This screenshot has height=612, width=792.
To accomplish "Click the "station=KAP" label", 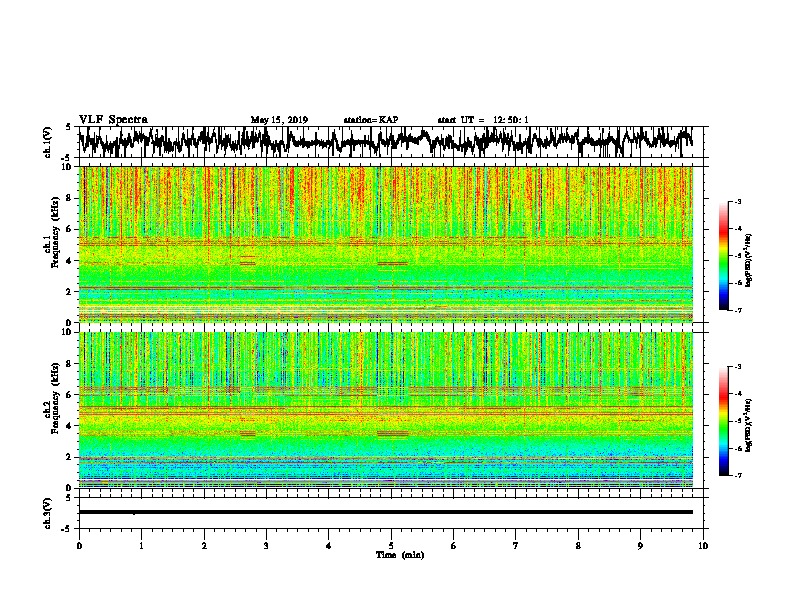I will (371, 120).
